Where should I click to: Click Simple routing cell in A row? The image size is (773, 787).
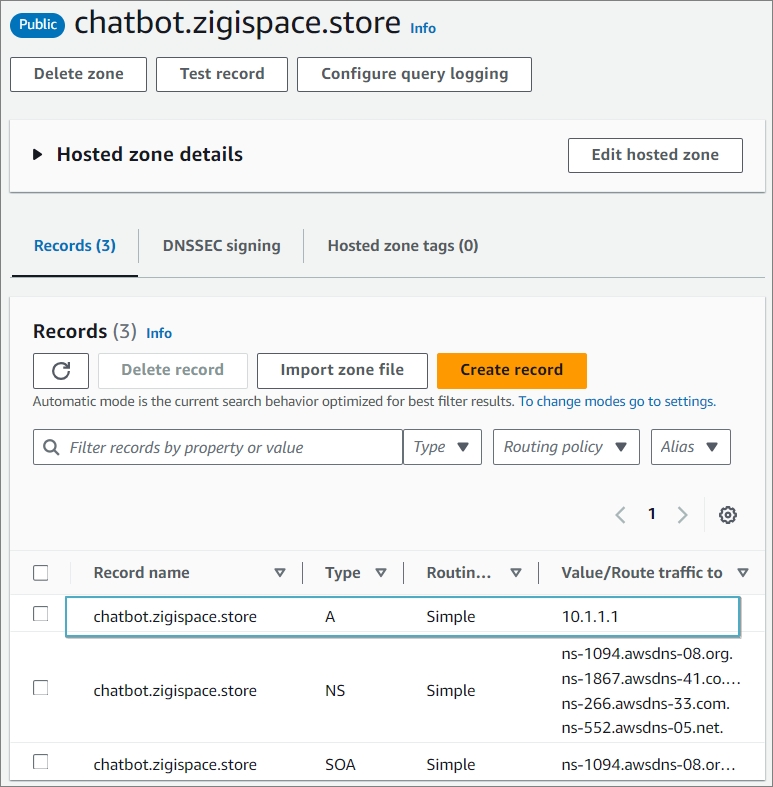[451, 616]
